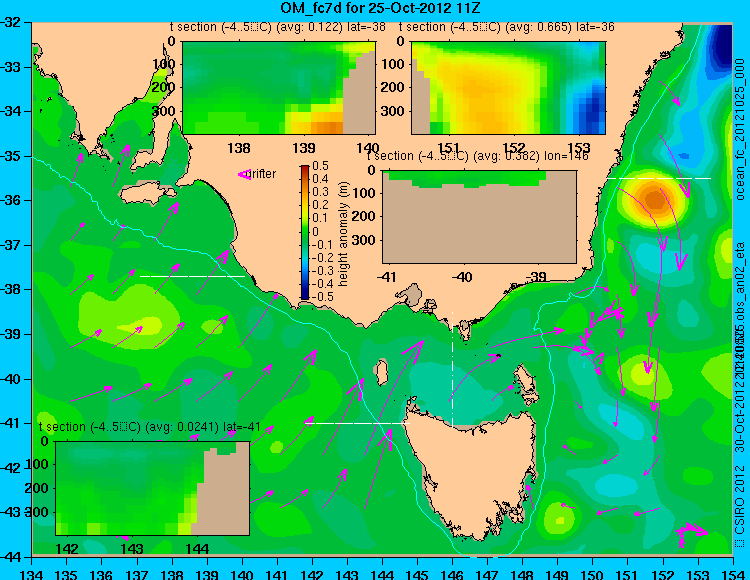Viewport: 750px width, 580px height.
Task: Click the 139 tick under the lat=-38 inset
Action: pos(304,148)
